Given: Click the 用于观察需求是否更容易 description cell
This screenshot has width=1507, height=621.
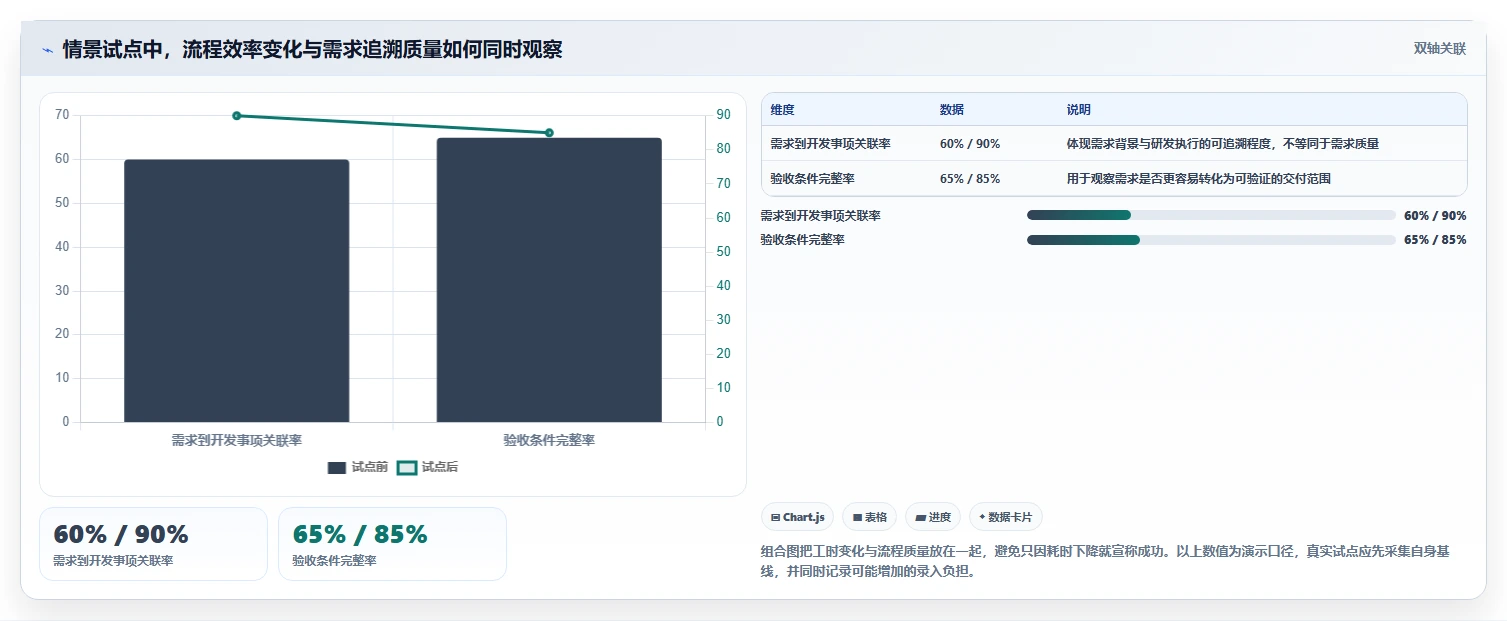Looking at the screenshot, I should click(1199, 179).
